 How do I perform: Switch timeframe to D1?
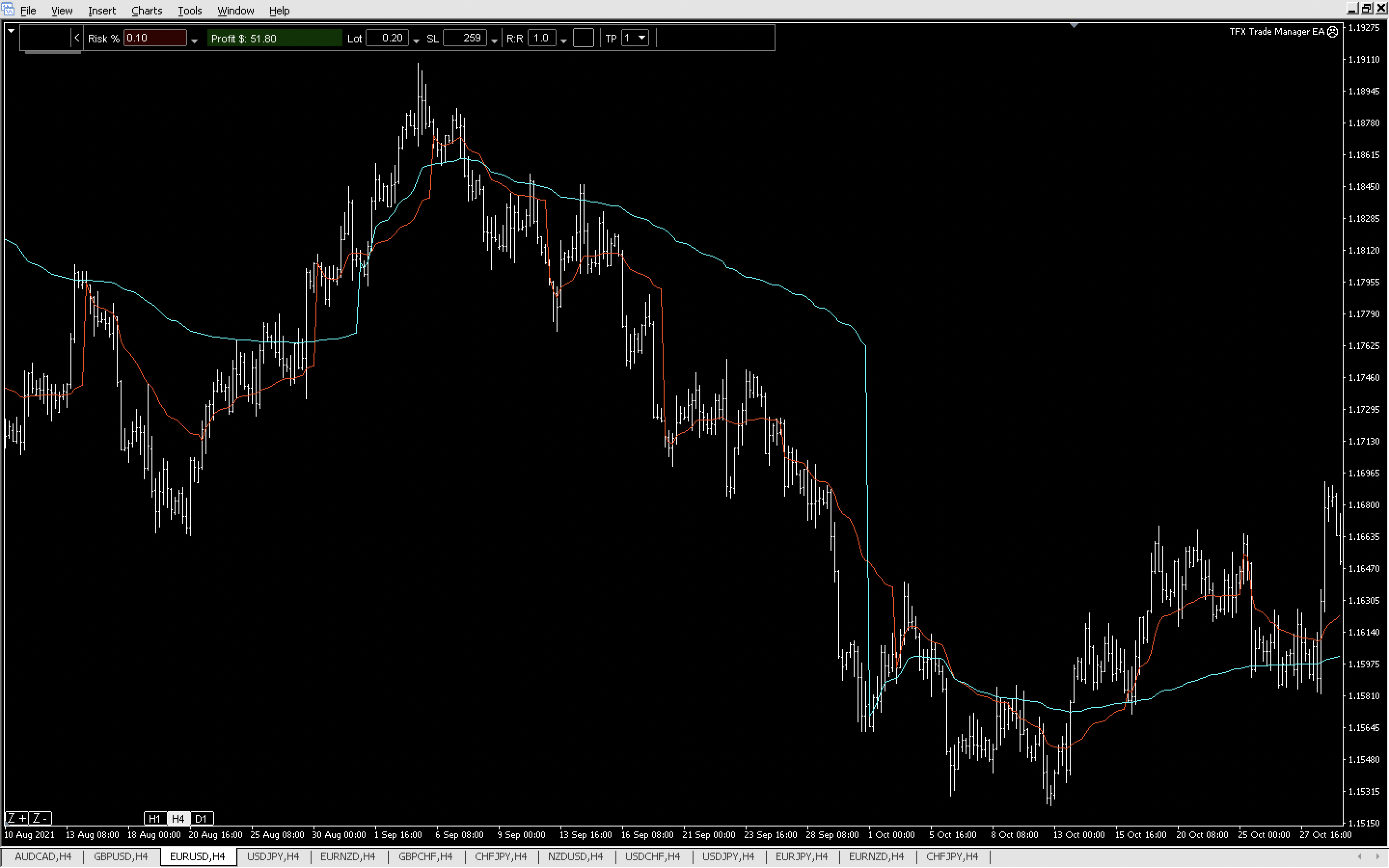201,819
